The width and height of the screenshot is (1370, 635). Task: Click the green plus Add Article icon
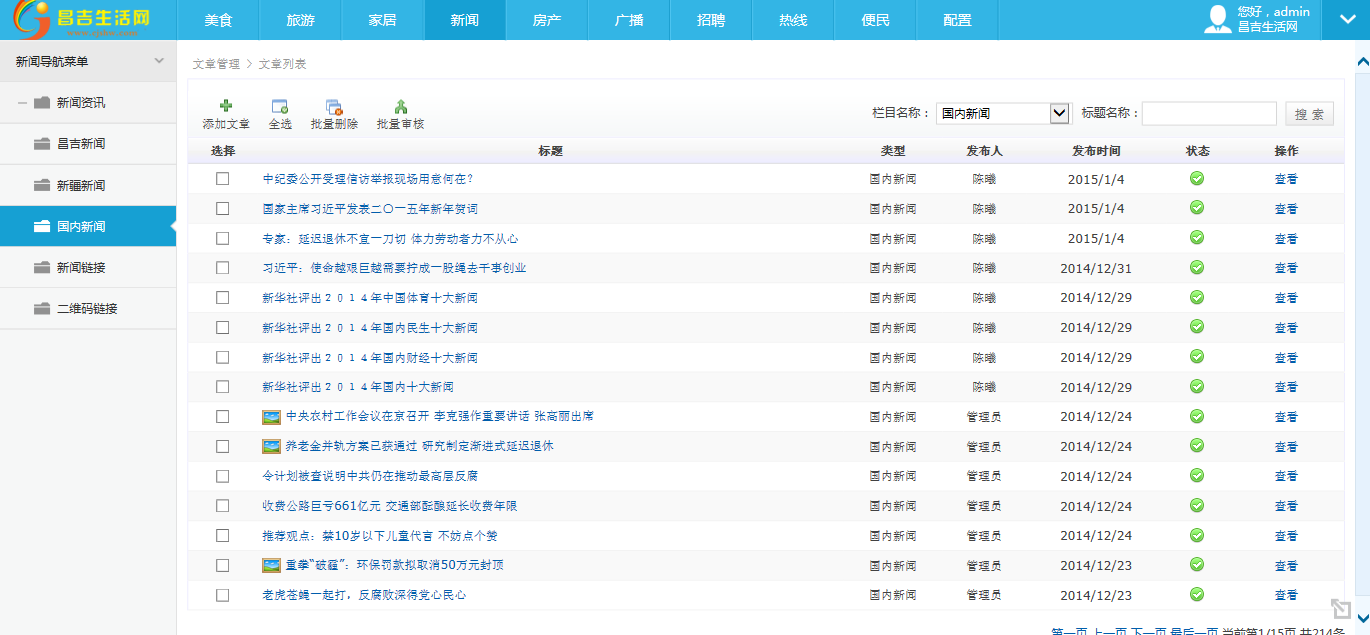click(x=226, y=106)
